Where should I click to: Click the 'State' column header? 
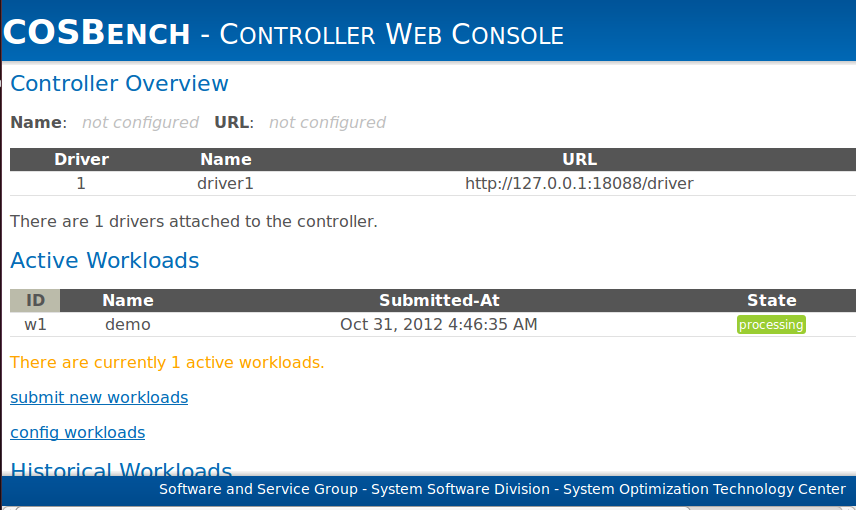tap(771, 300)
